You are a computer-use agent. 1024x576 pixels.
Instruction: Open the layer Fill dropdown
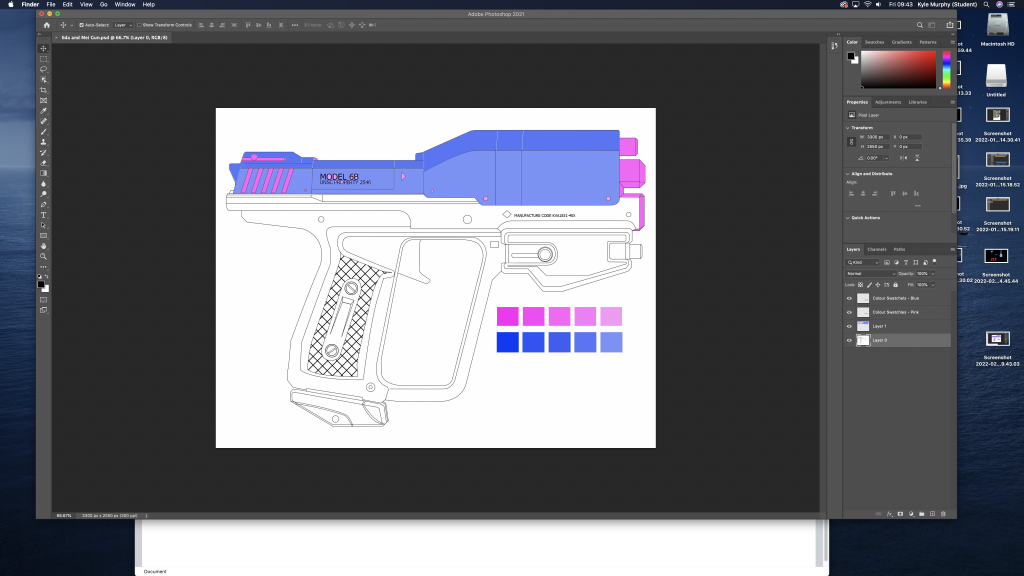(x=933, y=285)
